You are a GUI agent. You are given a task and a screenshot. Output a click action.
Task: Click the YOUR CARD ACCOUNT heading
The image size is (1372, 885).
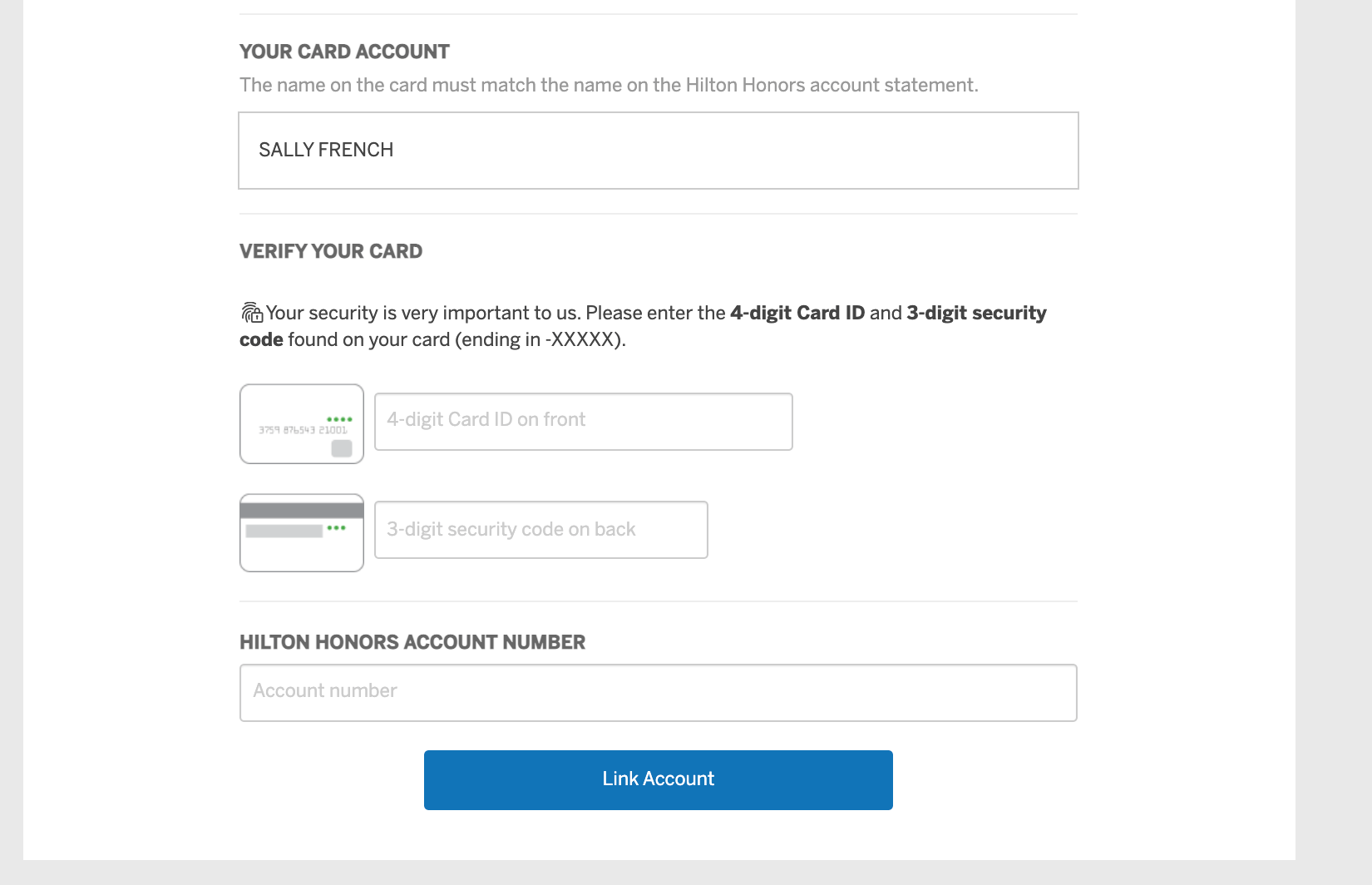tap(344, 52)
